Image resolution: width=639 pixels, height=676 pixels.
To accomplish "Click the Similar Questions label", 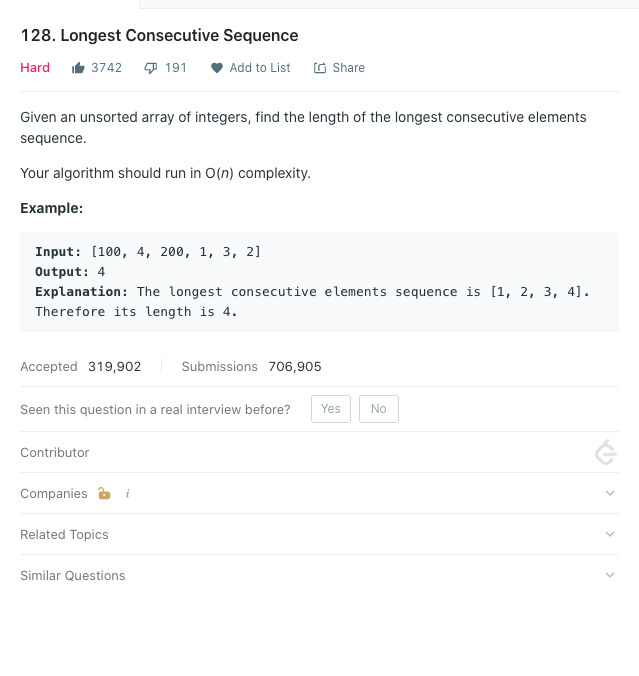I will [73, 576].
